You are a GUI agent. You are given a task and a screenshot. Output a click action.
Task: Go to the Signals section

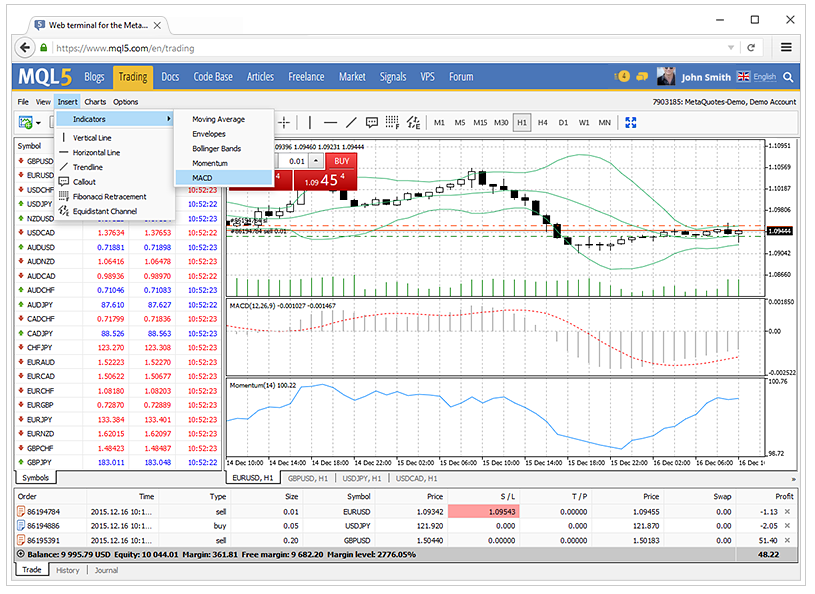tap(393, 77)
